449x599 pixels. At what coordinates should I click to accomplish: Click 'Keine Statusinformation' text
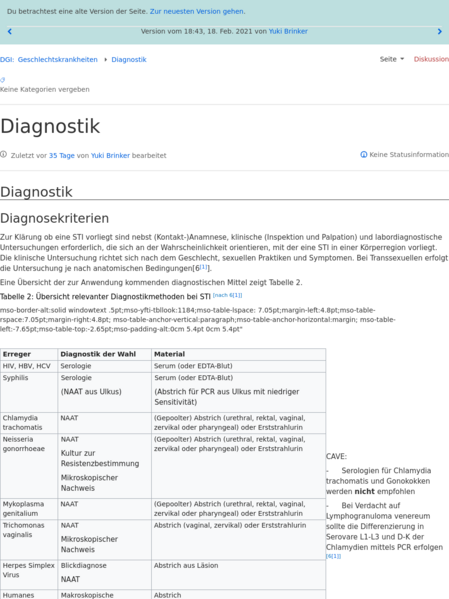point(409,155)
